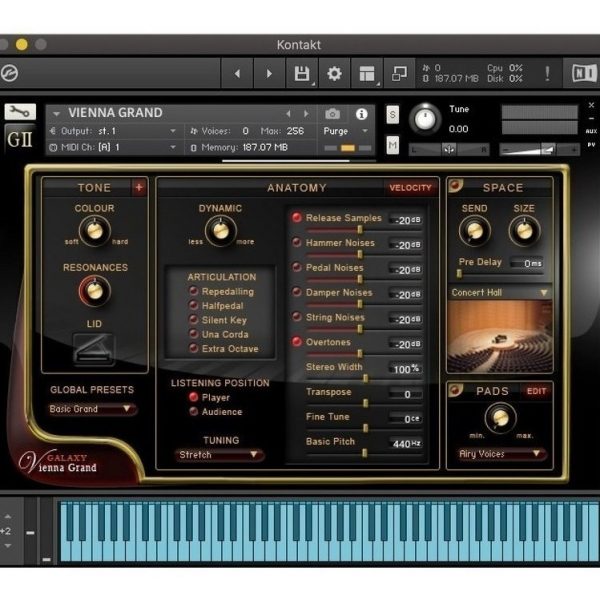Click the Space Size knob

(x=525, y=231)
